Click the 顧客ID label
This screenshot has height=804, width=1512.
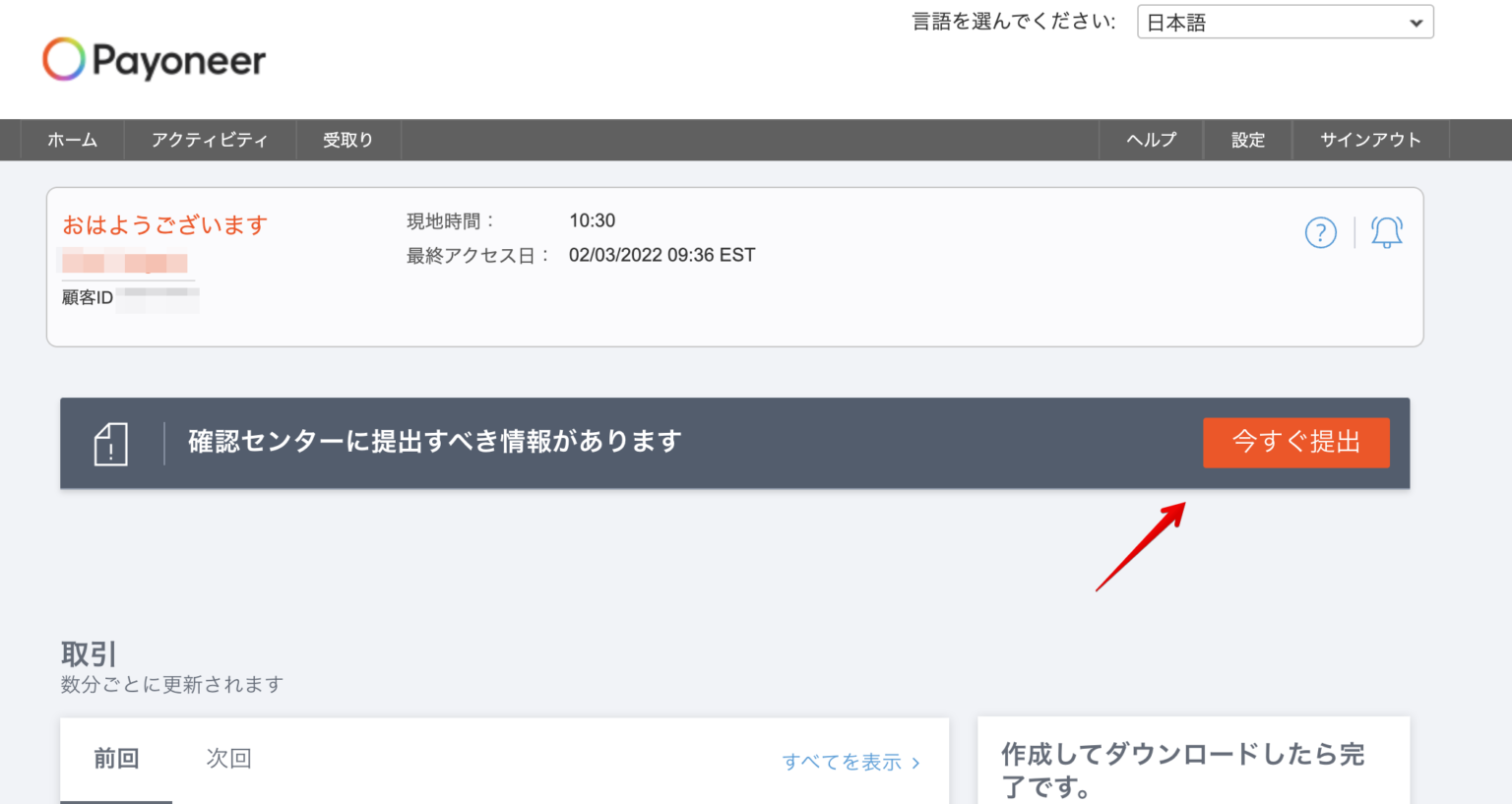tap(88, 297)
